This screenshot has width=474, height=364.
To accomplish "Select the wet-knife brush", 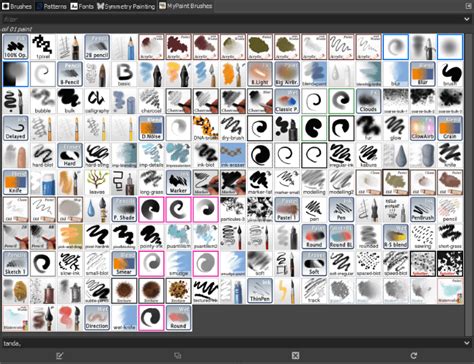I will coord(124,318).
